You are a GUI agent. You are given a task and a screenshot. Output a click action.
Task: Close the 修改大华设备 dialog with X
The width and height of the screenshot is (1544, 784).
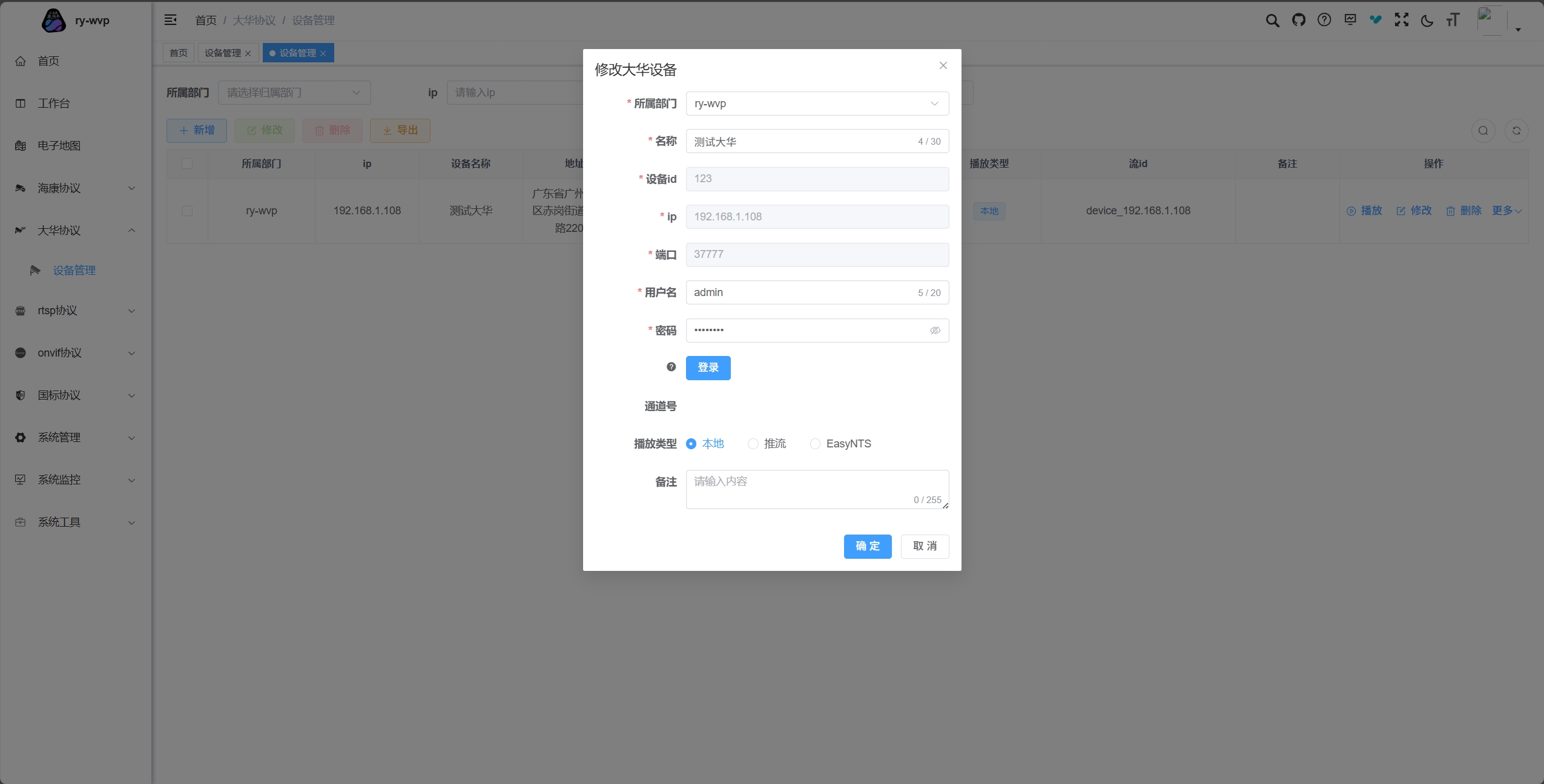[943, 65]
